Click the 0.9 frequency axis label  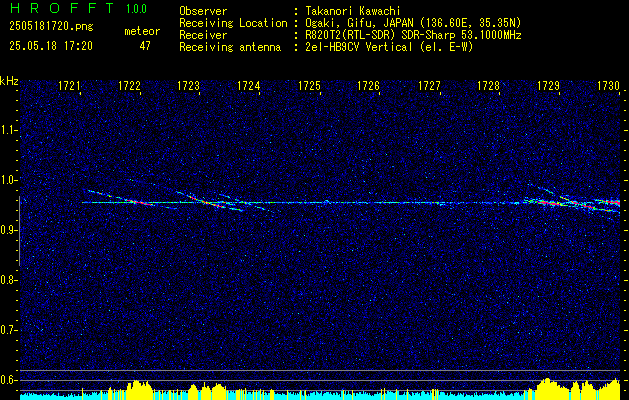8,230
